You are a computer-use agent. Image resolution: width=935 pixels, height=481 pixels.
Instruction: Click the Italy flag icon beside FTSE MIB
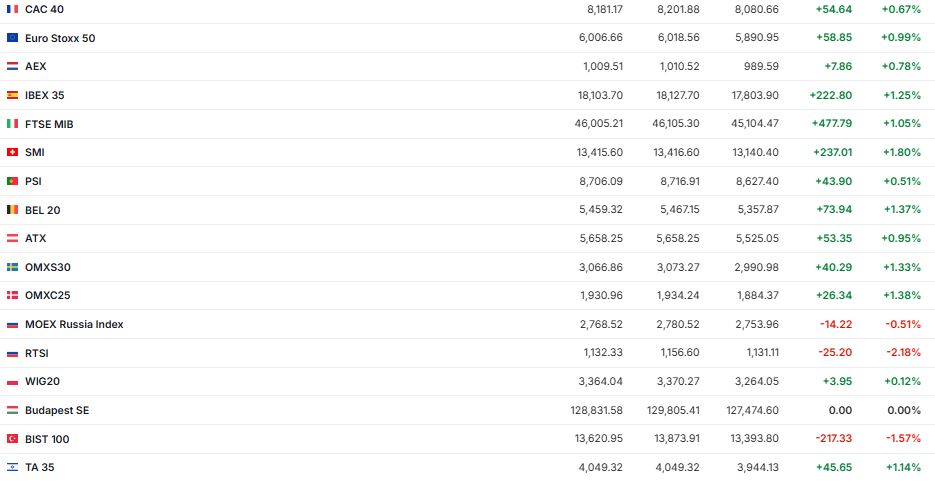pyautogui.click(x=12, y=124)
